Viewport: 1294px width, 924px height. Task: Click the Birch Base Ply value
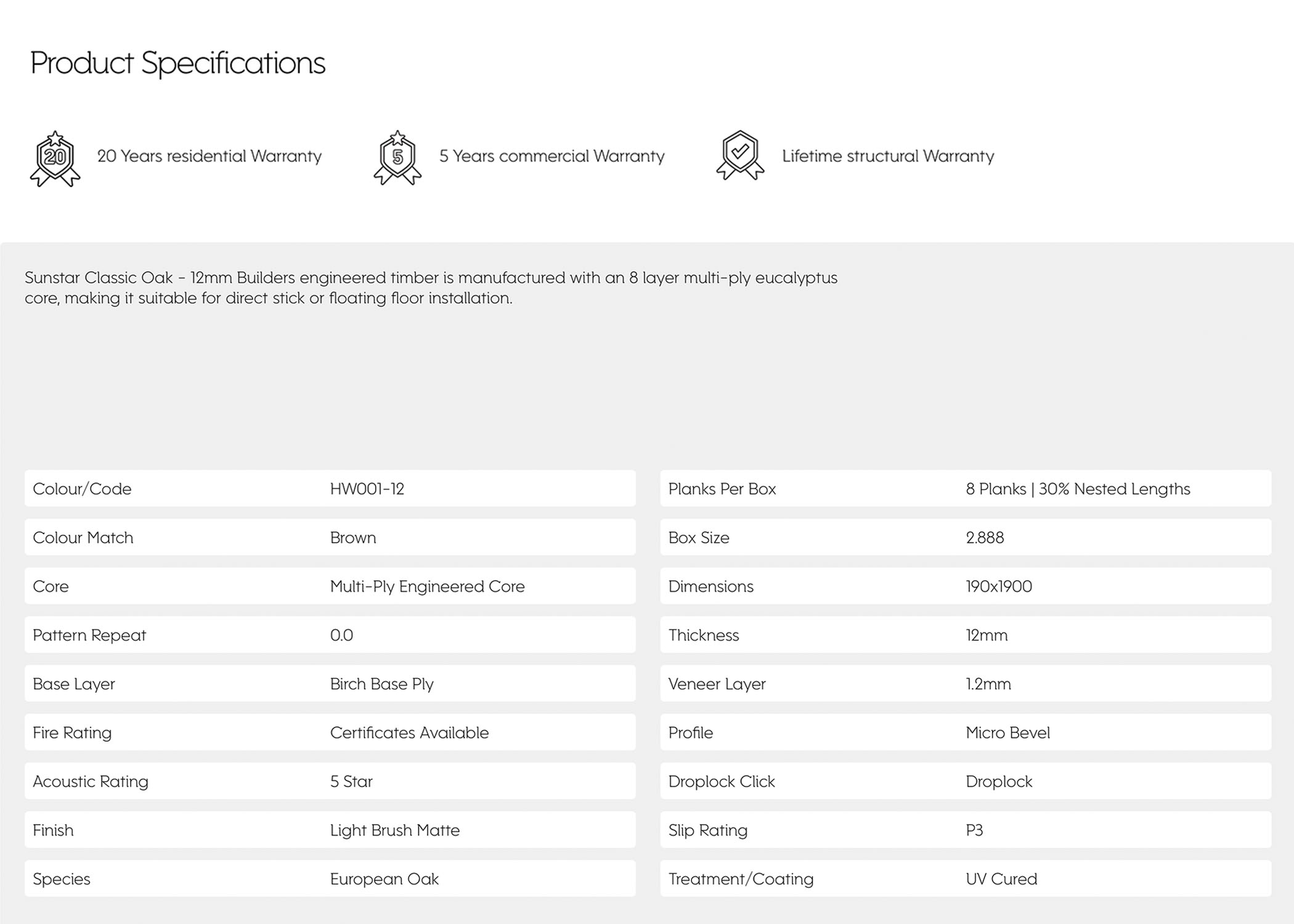[x=381, y=684]
